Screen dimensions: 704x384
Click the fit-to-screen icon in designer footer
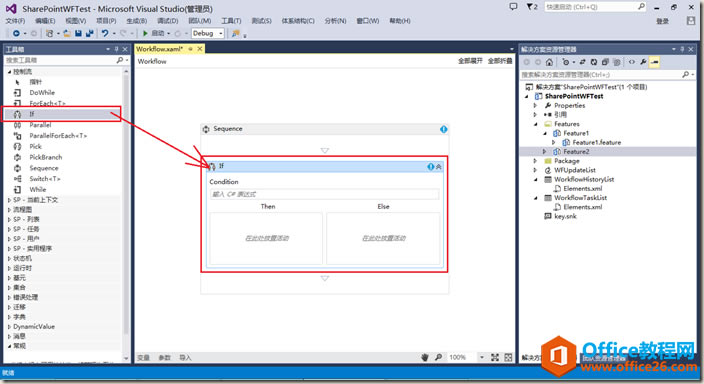(x=495, y=357)
